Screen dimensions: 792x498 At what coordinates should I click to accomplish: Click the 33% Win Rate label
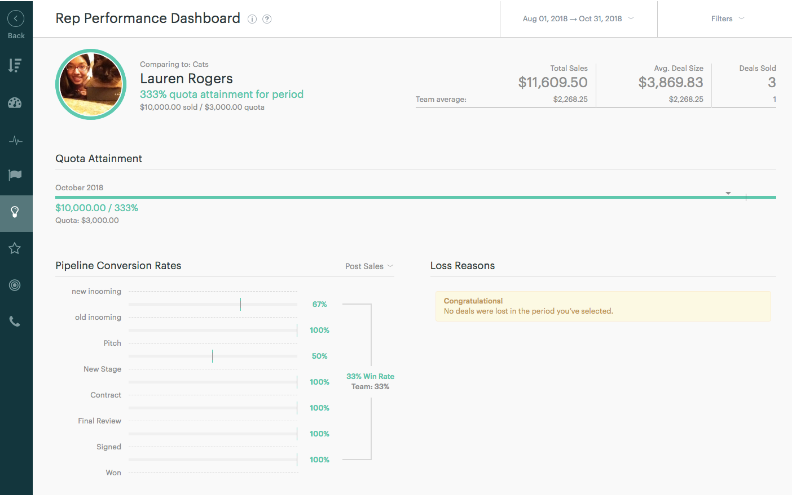tap(370, 377)
